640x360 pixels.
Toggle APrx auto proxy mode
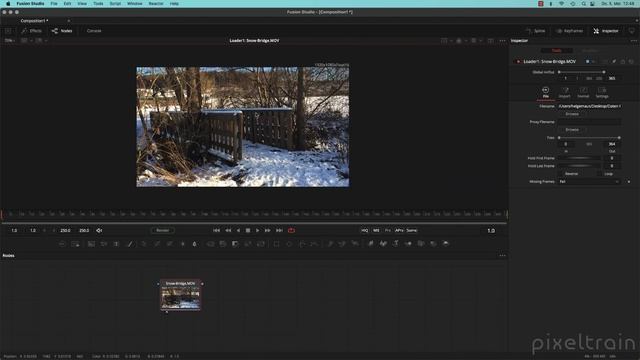click(x=399, y=231)
